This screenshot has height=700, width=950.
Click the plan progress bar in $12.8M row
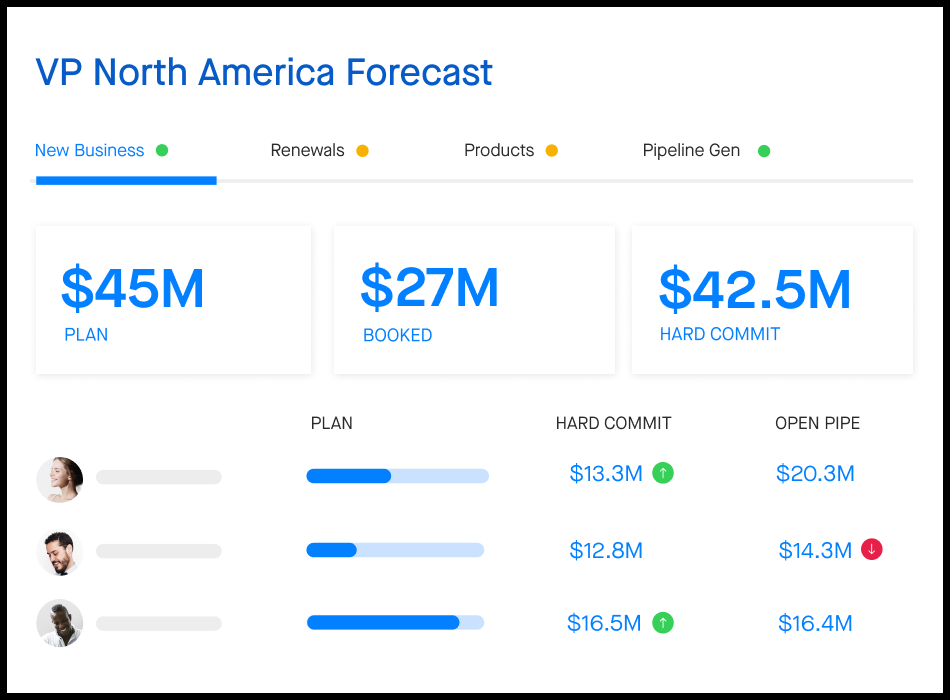coord(395,550)
